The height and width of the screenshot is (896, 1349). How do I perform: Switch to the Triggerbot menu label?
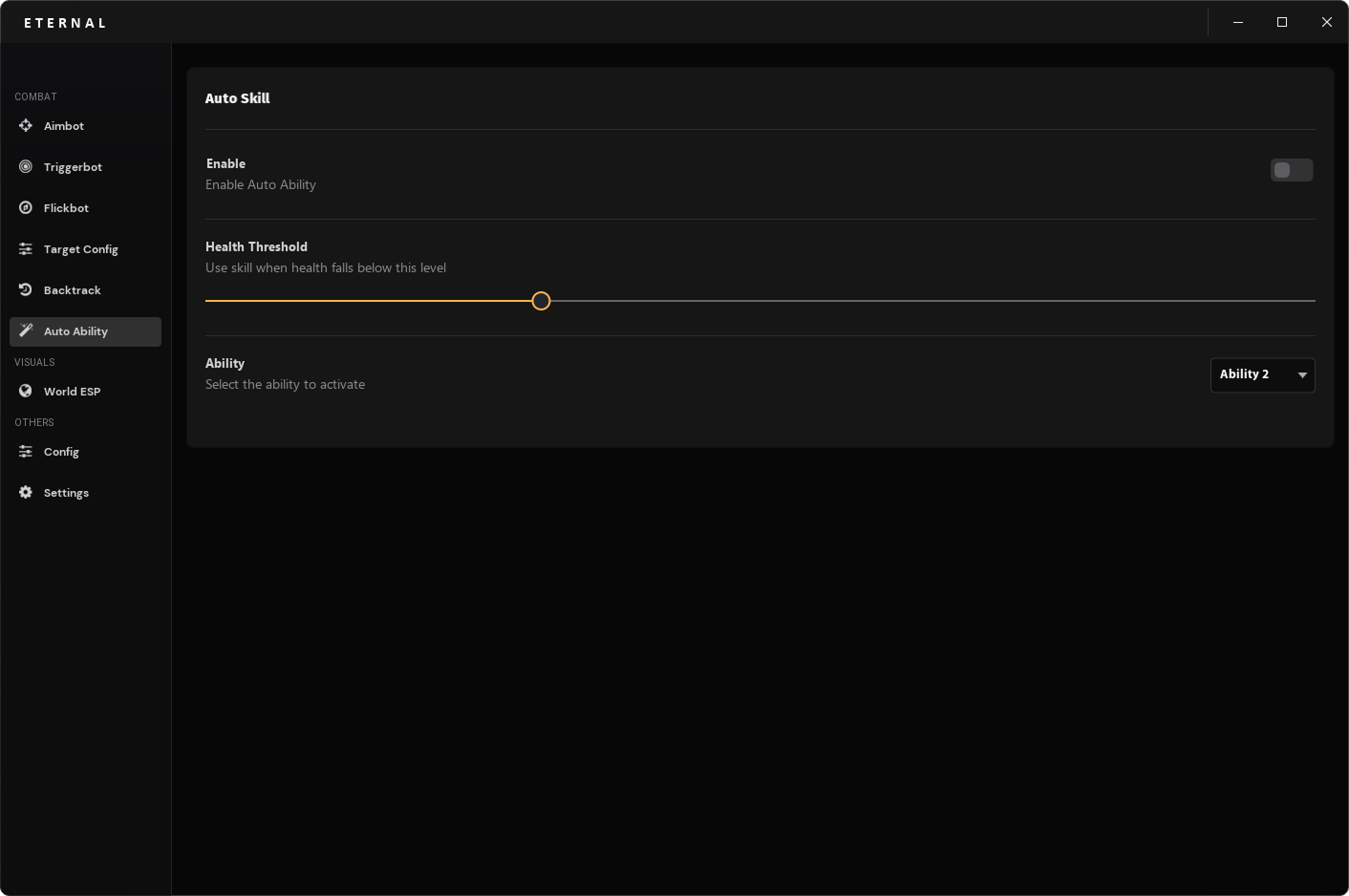click(x=73, y=167)
